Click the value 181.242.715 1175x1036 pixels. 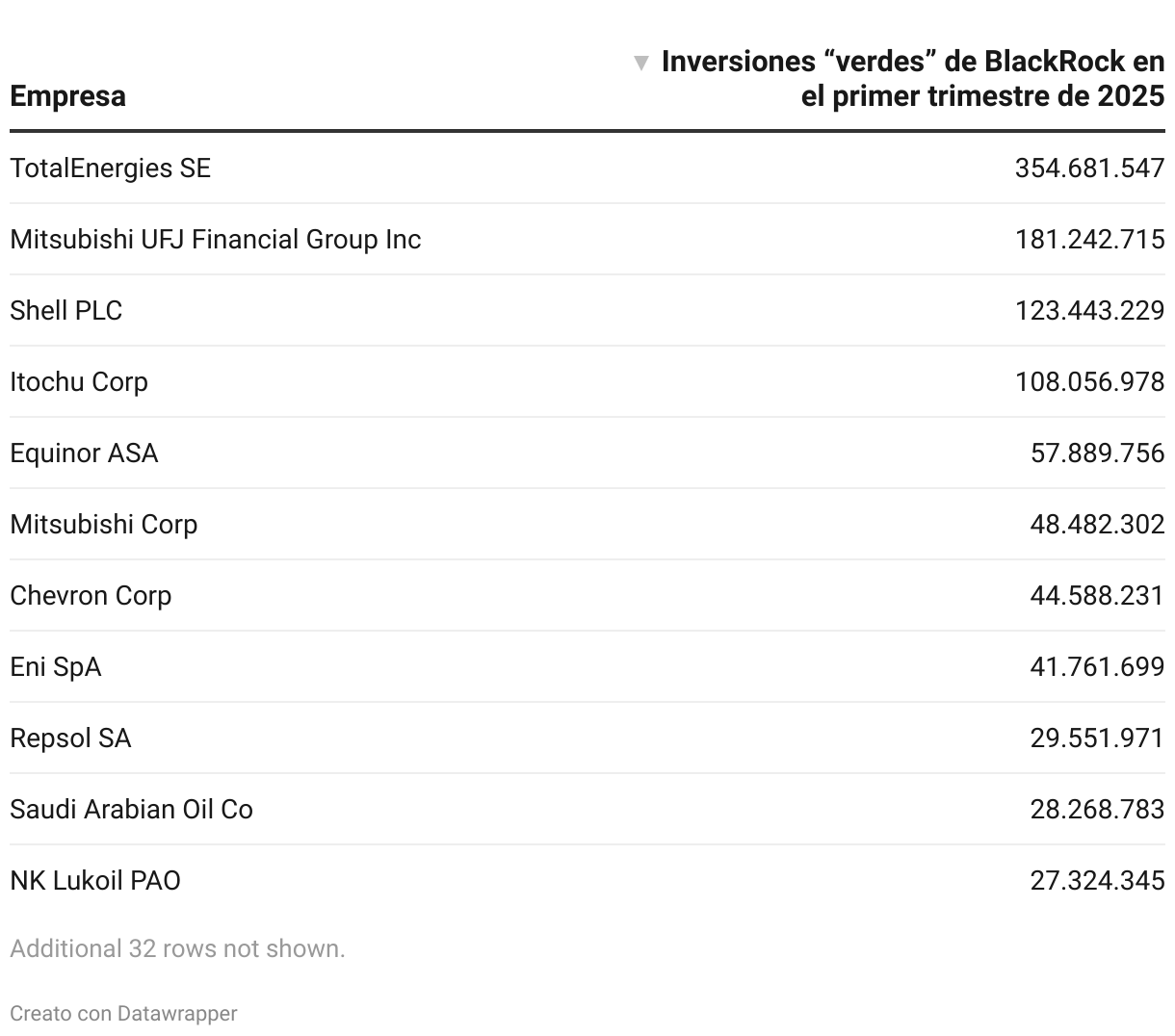[x=1090, y=239]
